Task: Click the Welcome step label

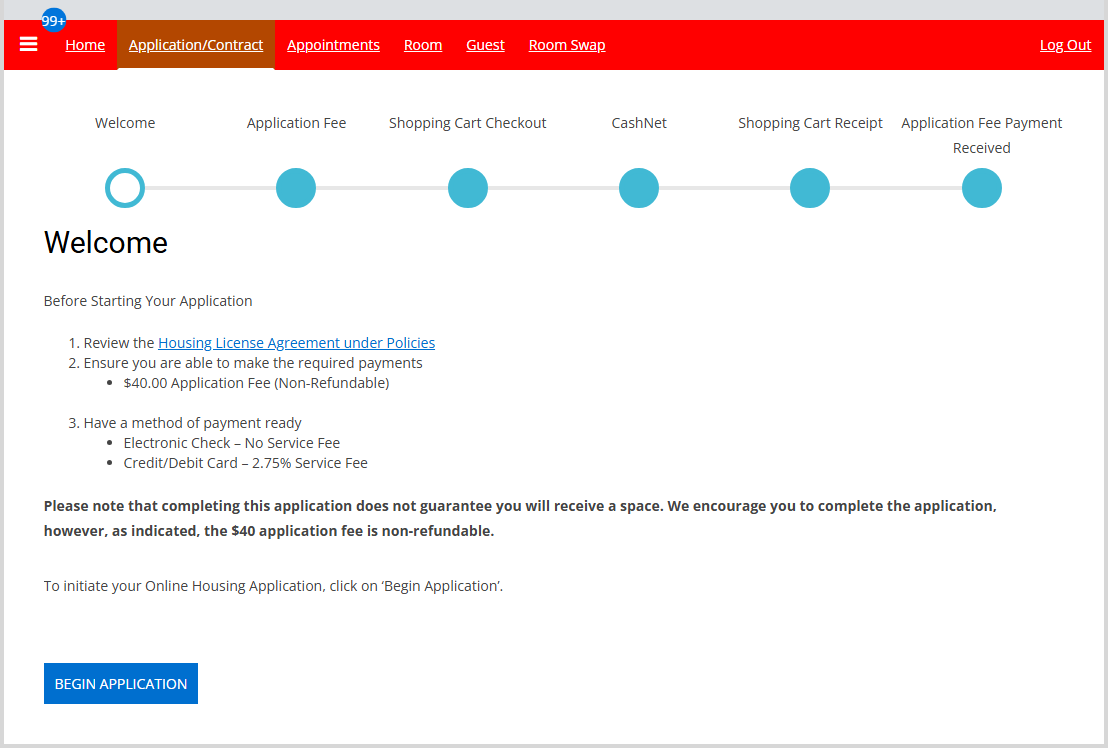Action: click(125, 123)
